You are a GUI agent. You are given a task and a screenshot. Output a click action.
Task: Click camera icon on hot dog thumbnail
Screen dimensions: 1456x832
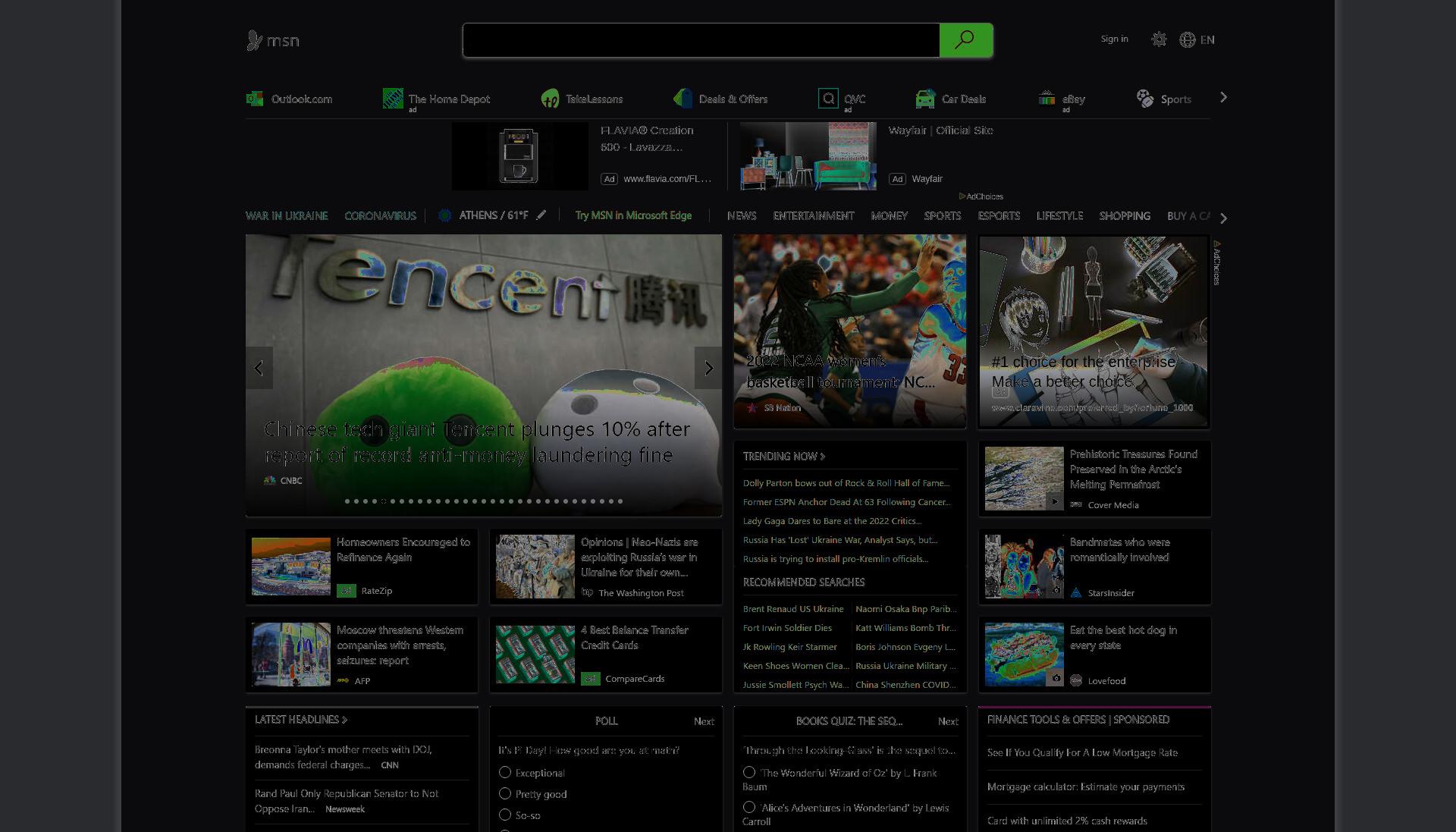click(1056, 678)
